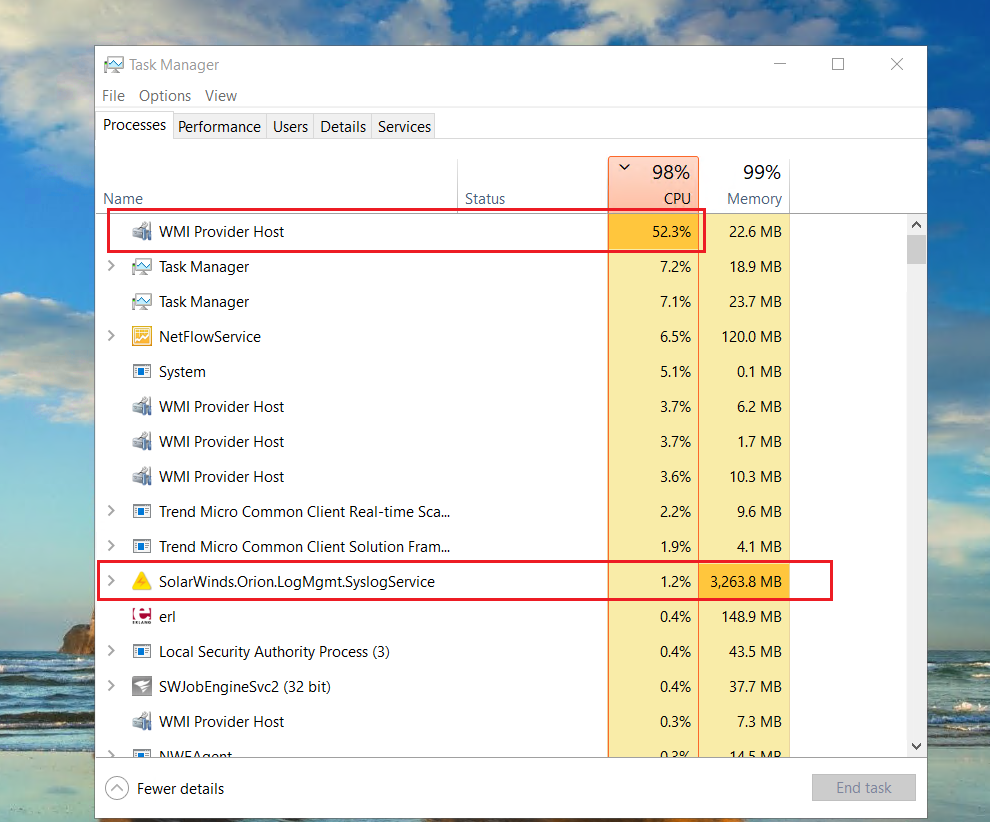Expand the Task Manager 7.2% process group
This screenshot has width=990, height=822.
coord(111,266)
